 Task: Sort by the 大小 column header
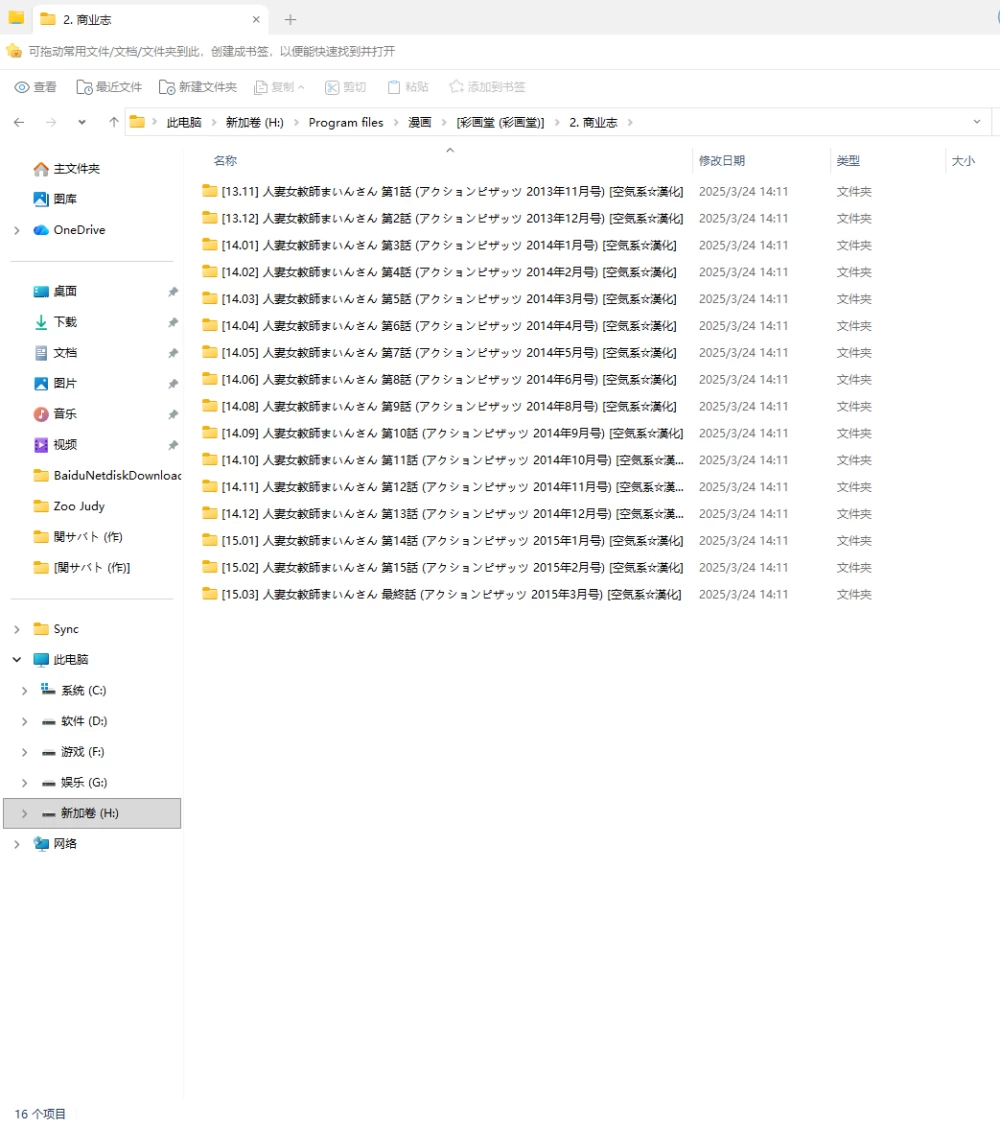point(963,160)
